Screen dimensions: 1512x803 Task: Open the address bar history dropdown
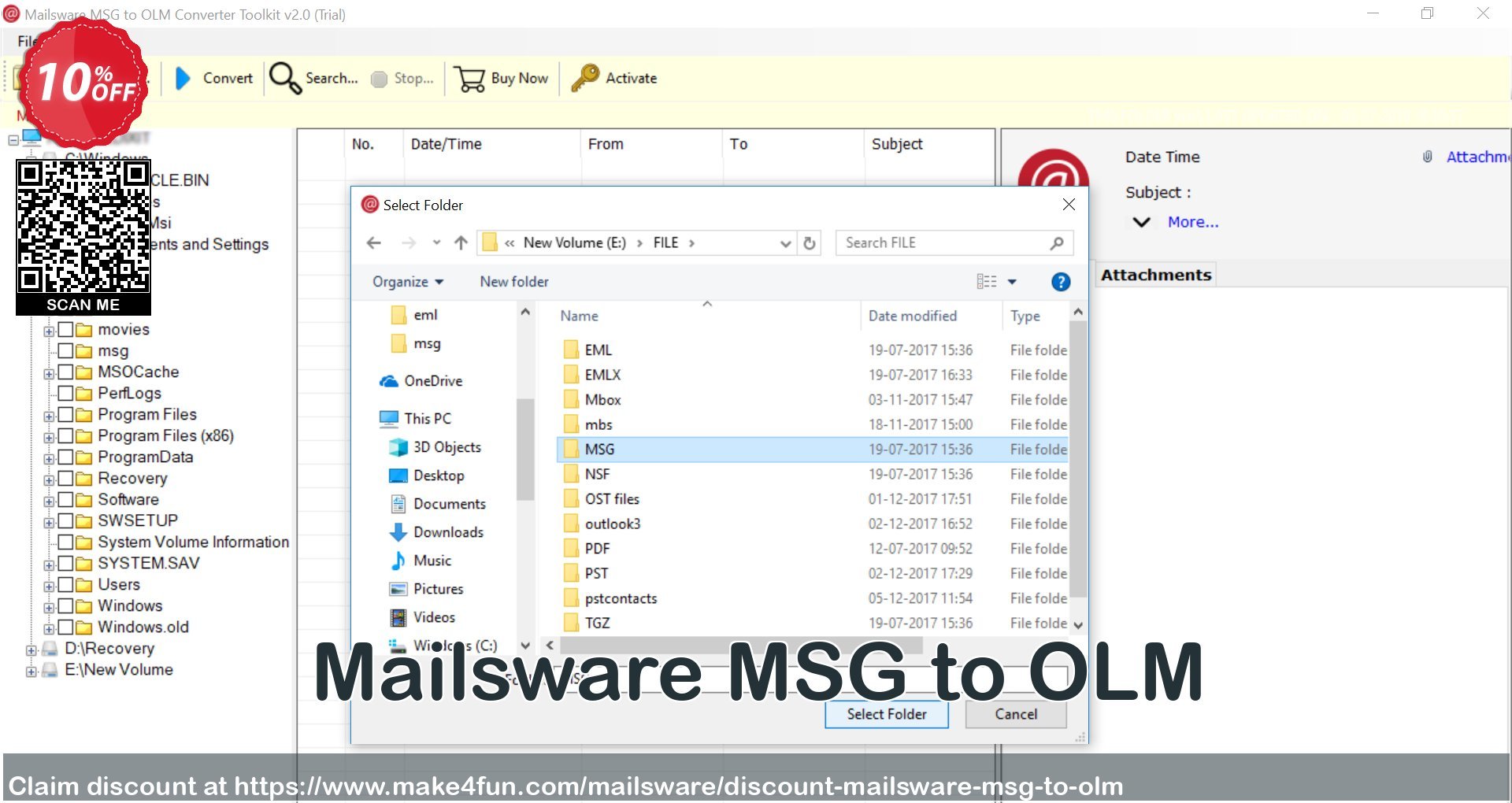click(785, 243)
